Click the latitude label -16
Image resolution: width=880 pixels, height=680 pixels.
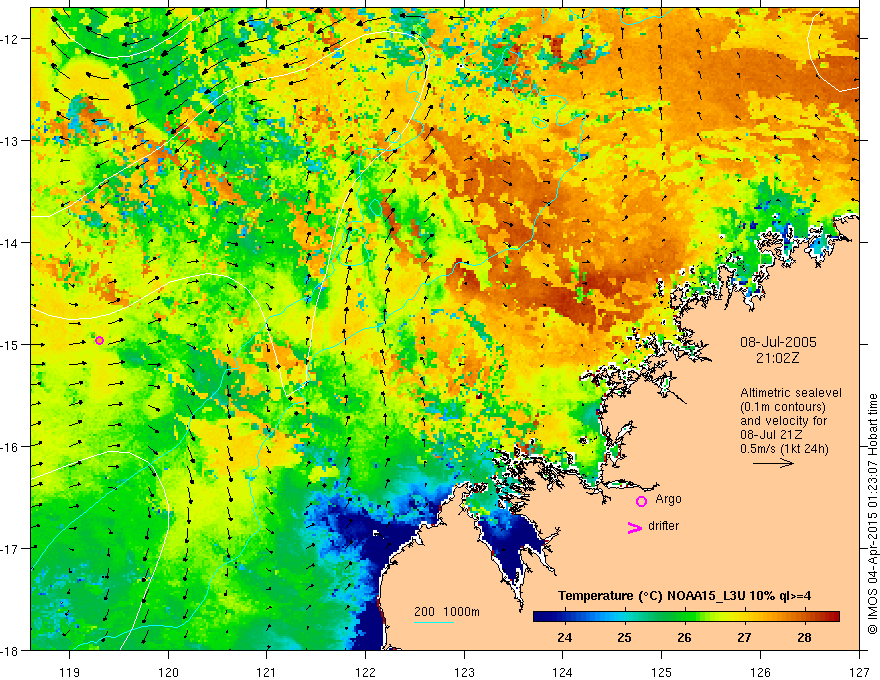tap(10, 447)
